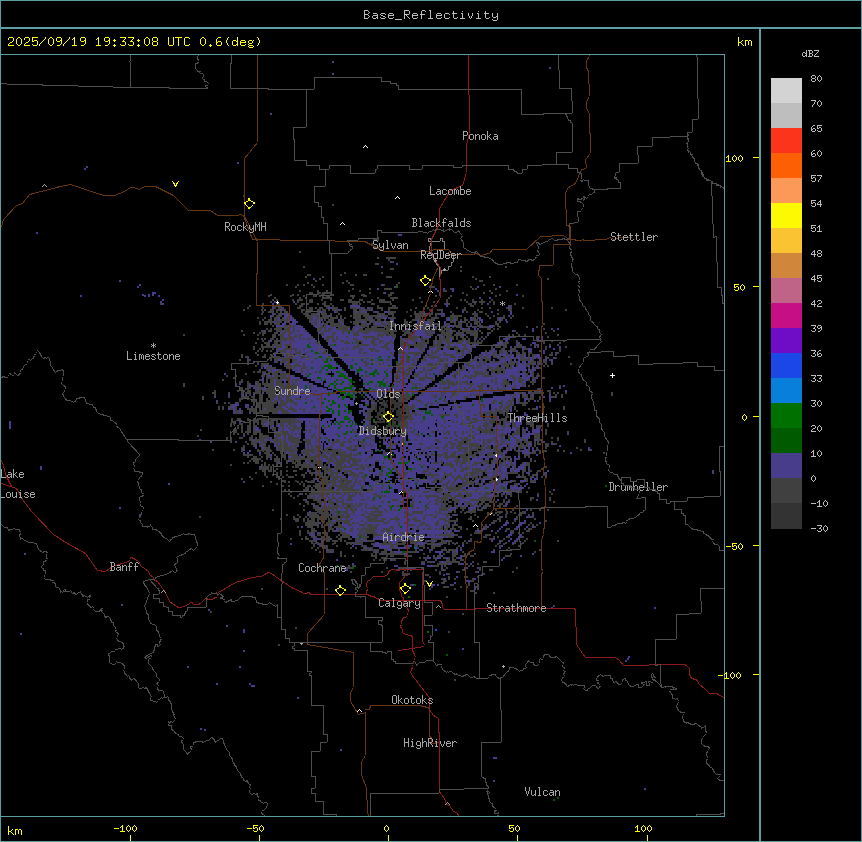Click the yellow diamond marker below Cochrane
The image size is (862, 842).
(x=340, y=591)
